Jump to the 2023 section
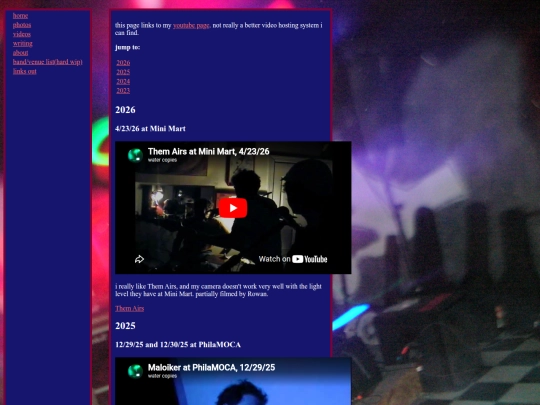The height and width of the screenshot is (405, 540). tap(123, 91)
